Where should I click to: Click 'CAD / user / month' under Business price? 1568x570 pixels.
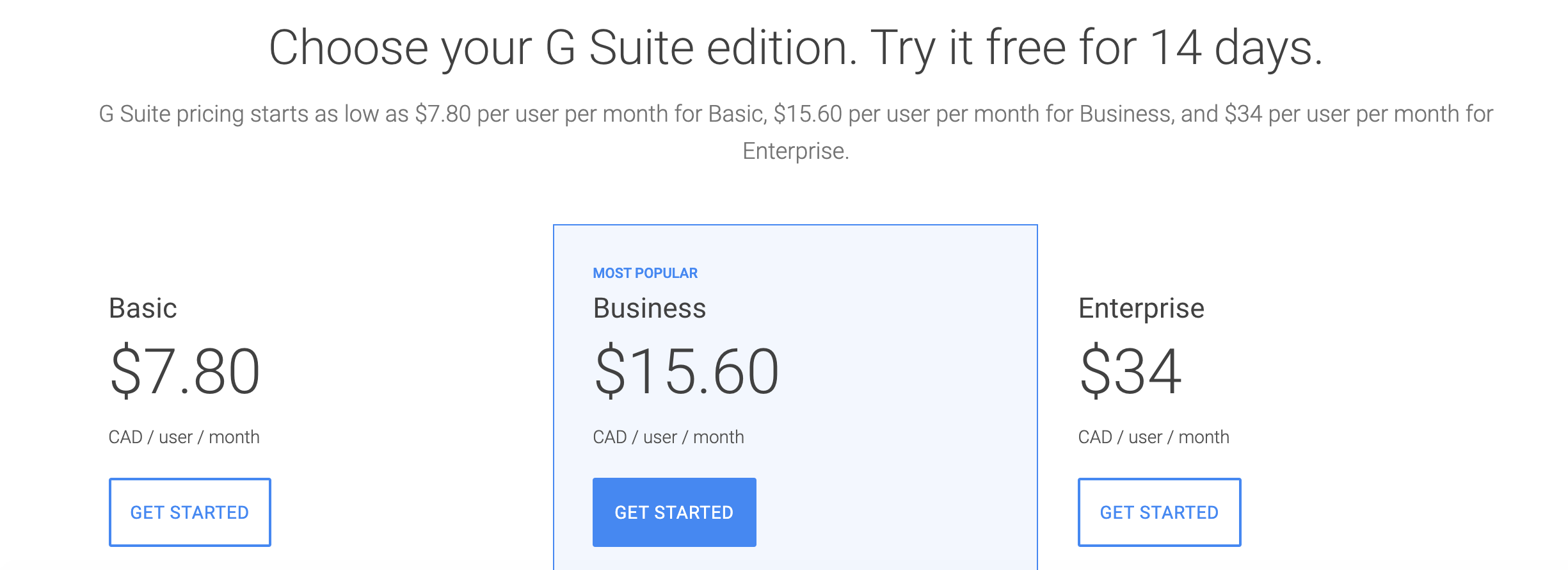click(x=668, y=437)
